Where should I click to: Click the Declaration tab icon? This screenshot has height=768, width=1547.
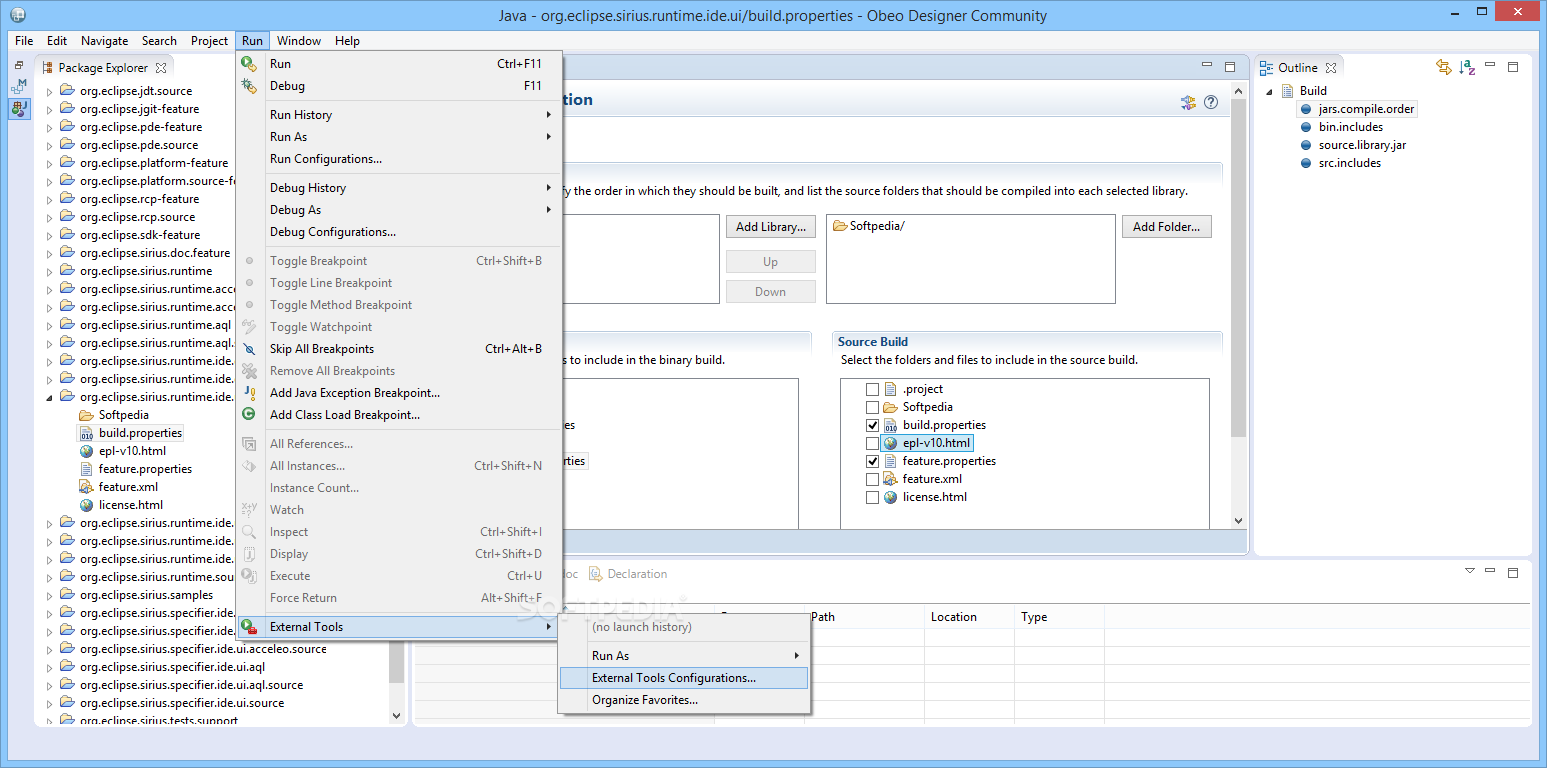595,574
